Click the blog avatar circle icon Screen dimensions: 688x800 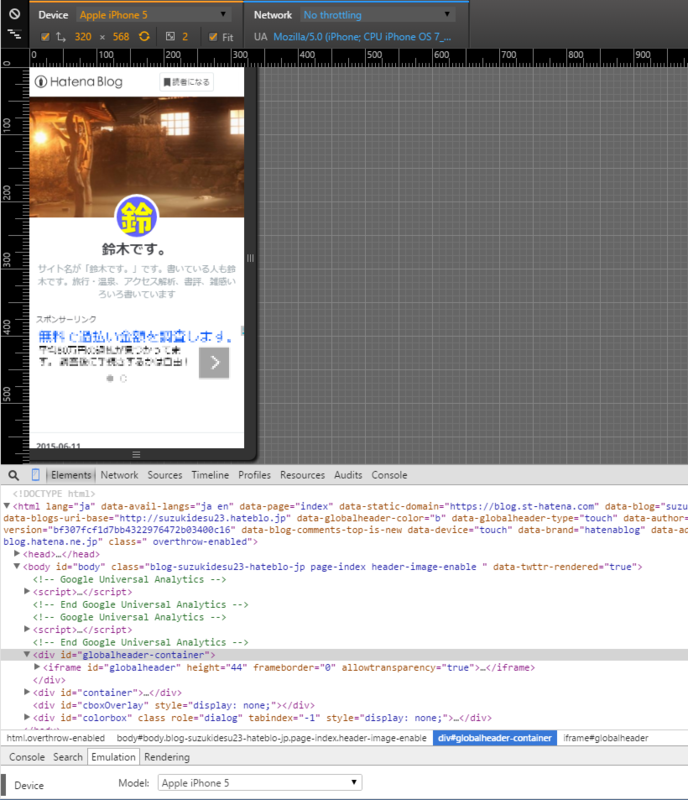[136, 216]
